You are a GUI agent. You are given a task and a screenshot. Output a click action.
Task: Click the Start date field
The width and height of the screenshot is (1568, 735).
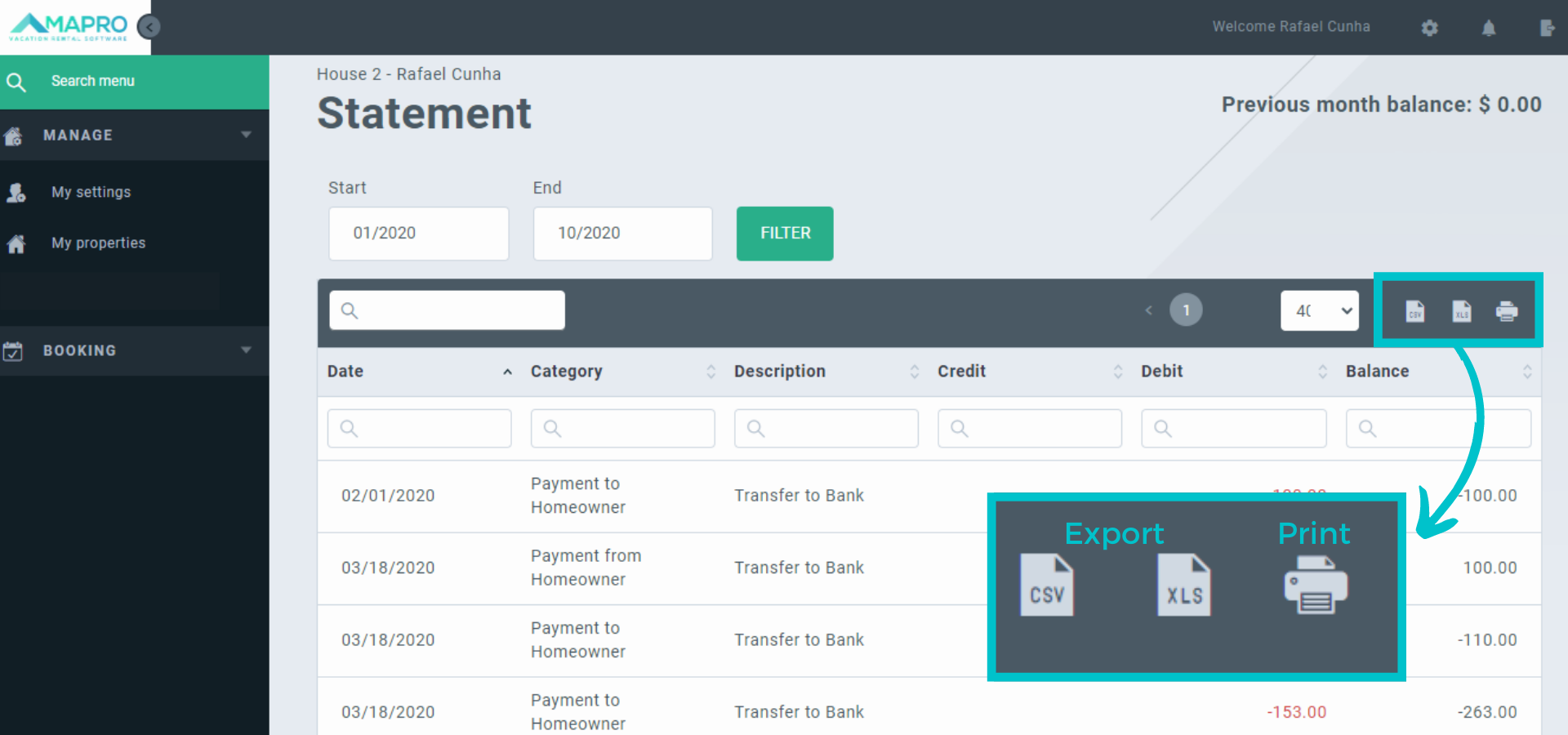(418, 234)
